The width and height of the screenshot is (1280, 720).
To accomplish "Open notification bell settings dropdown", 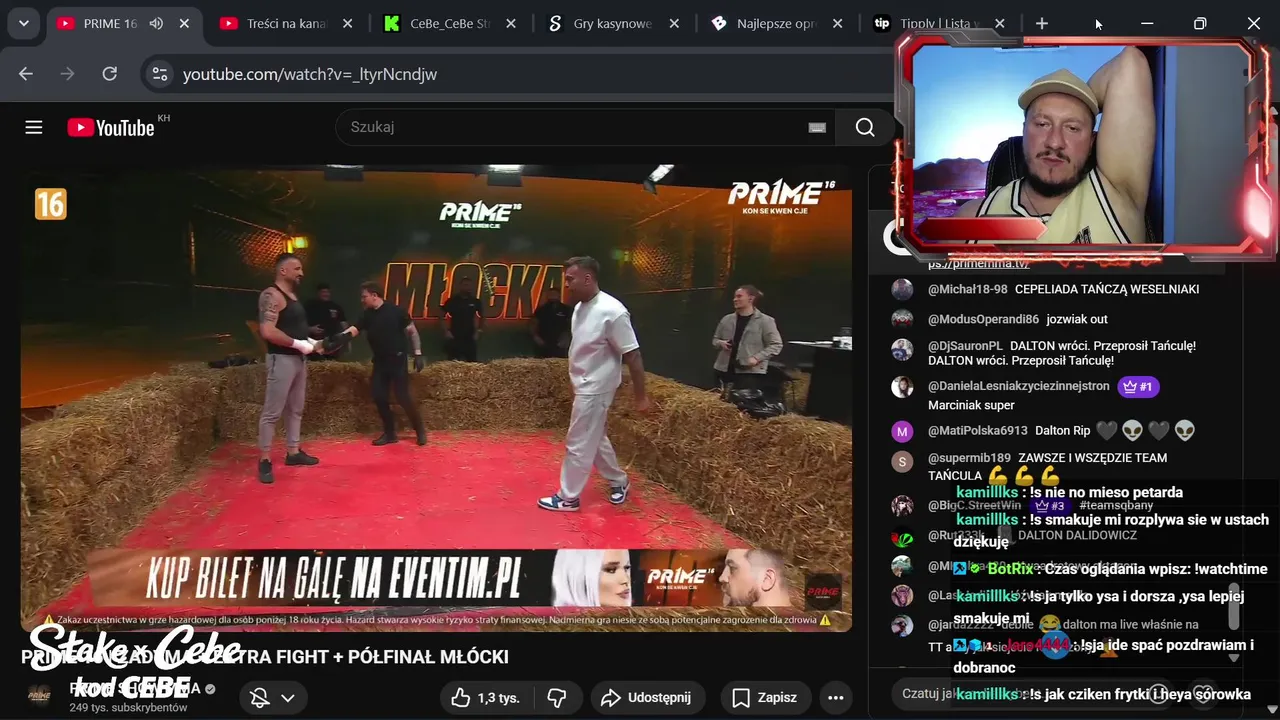I will tap(273, 698).
